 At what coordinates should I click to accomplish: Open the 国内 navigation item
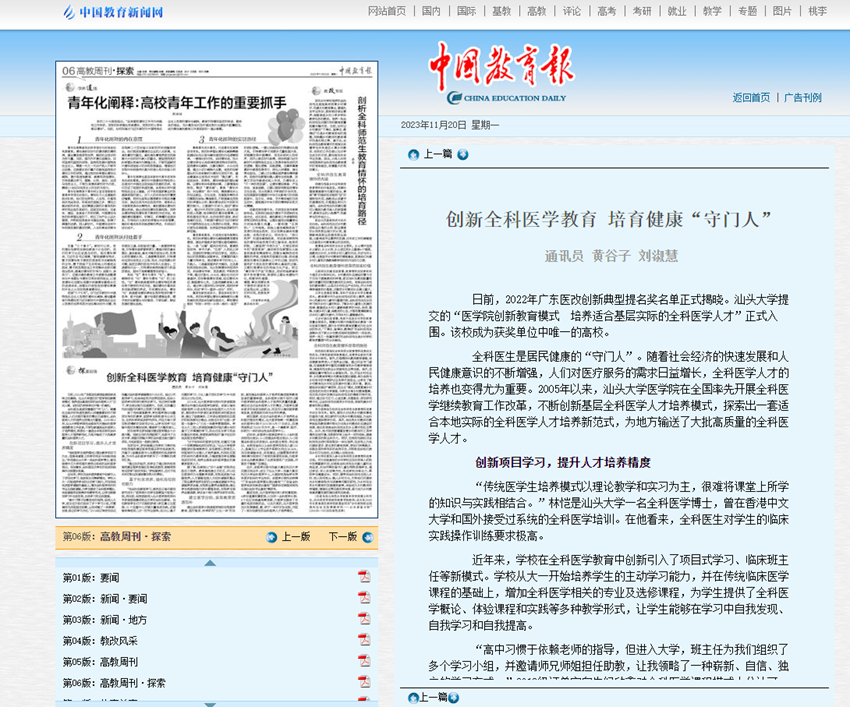pos(431,11)
